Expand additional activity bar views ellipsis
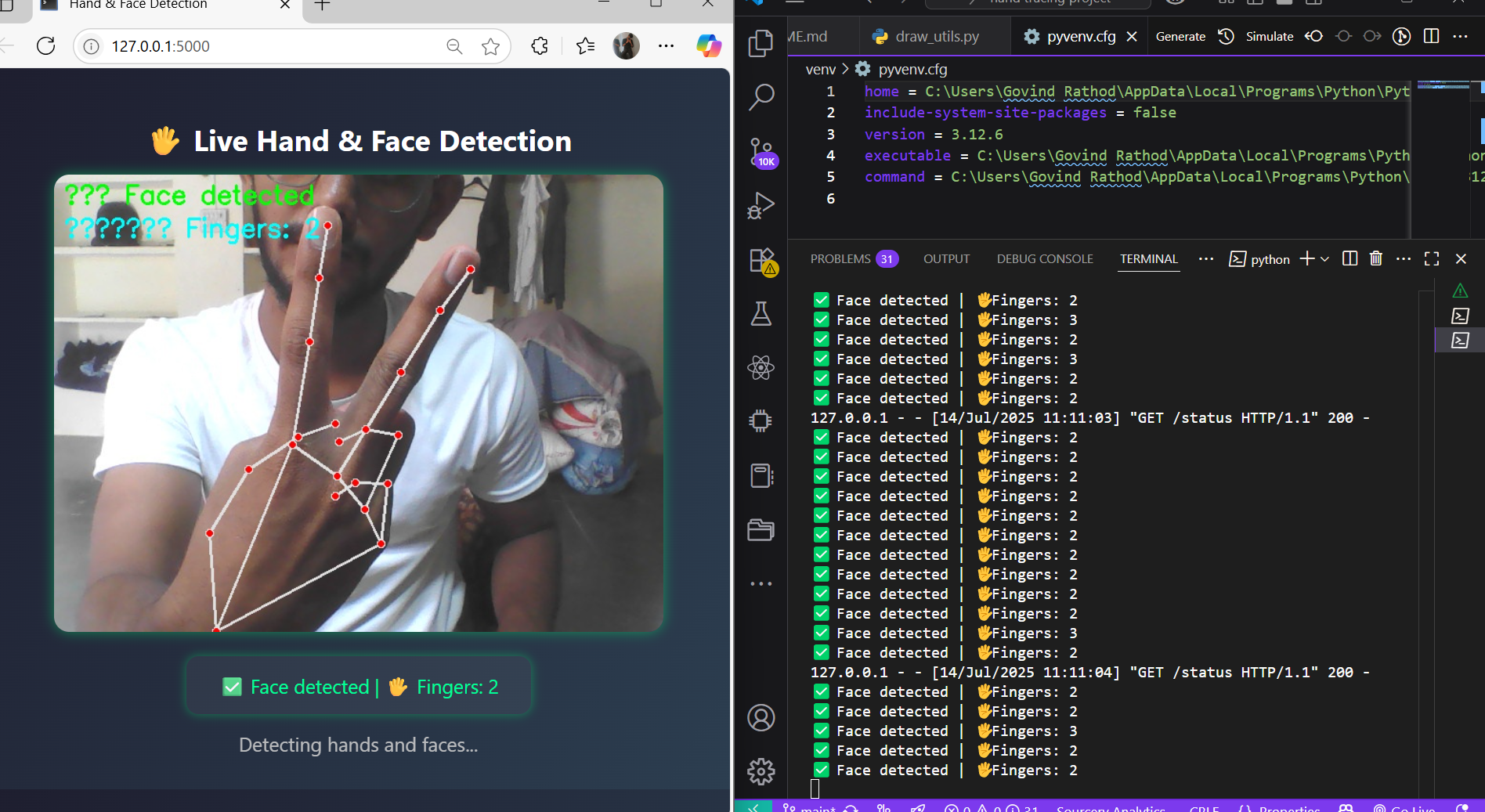This screenshot has height=812, width=1485. [x=761, y=583]
